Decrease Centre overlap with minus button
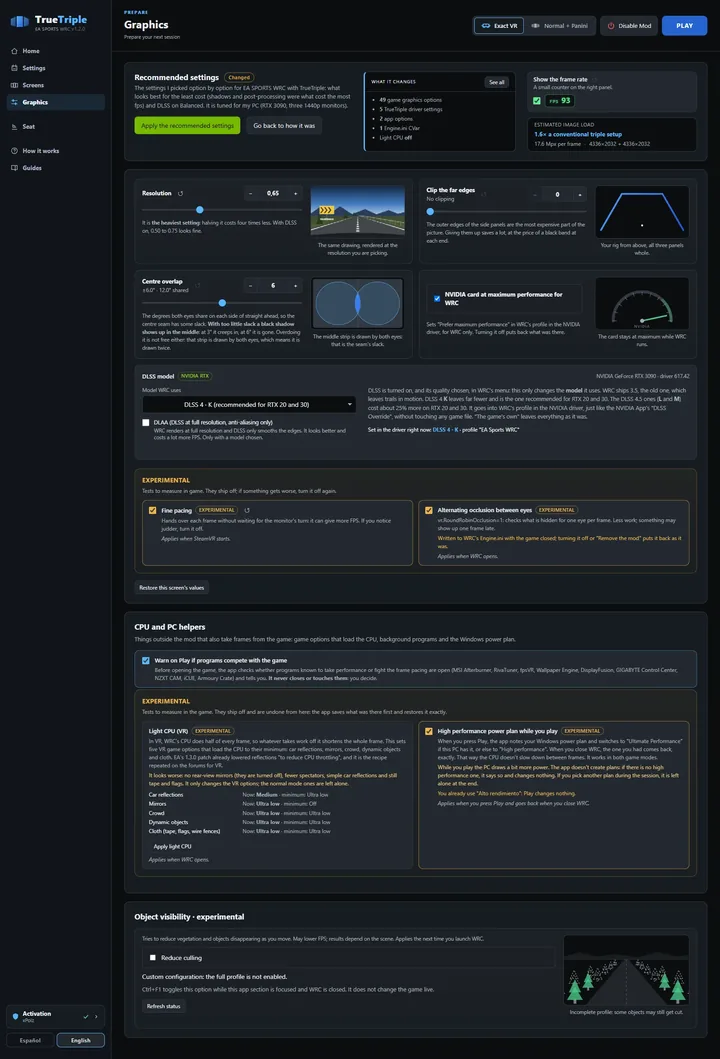 tap(251, 286)
